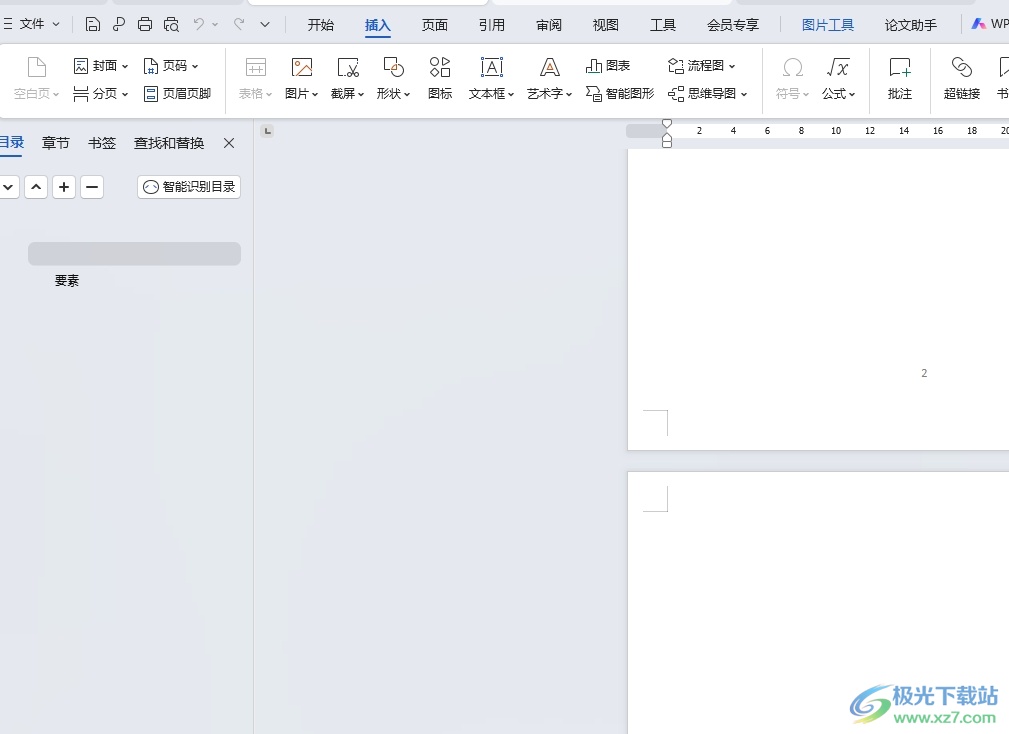This screenshot has width=1009, height=734.
Task: Click the collapse-all up chevron button
Action: (x=36, y=187)
